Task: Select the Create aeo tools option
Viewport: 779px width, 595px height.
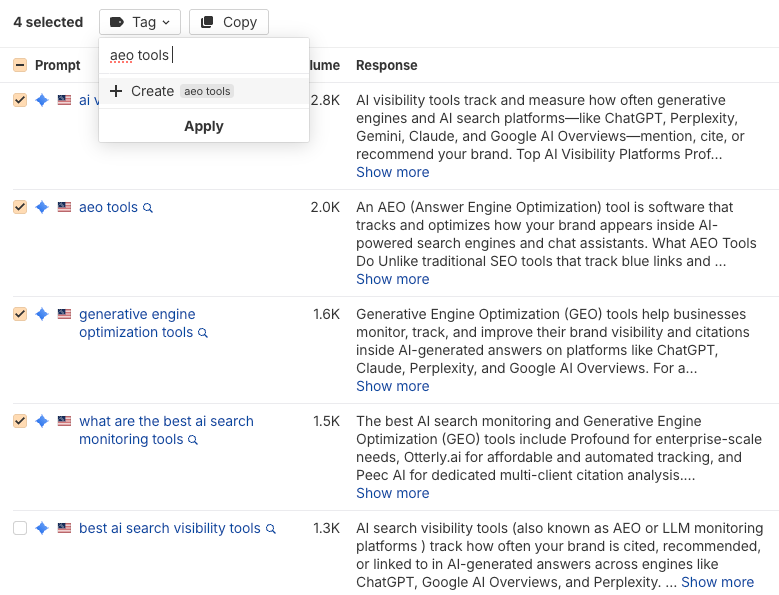Action: tap(204, 91)
